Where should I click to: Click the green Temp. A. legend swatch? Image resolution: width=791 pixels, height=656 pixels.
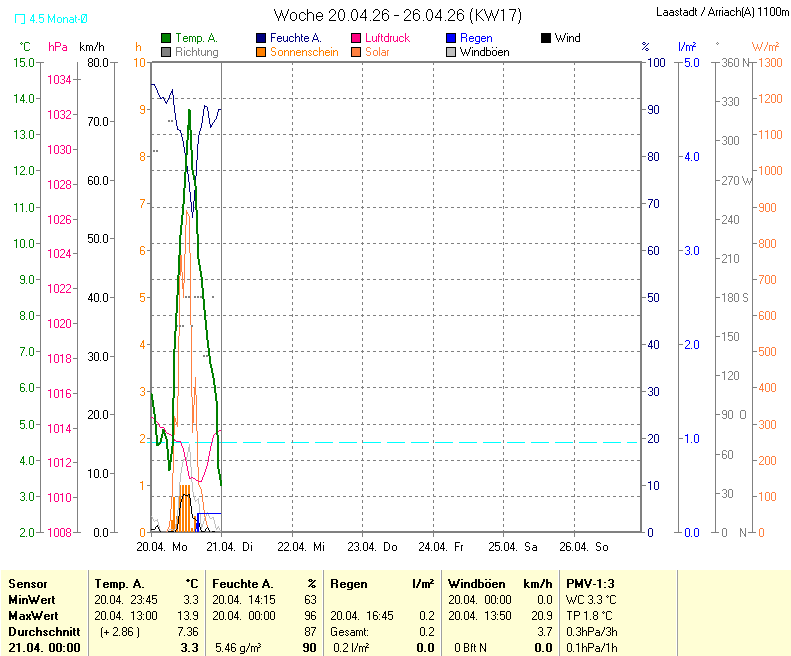166,38
